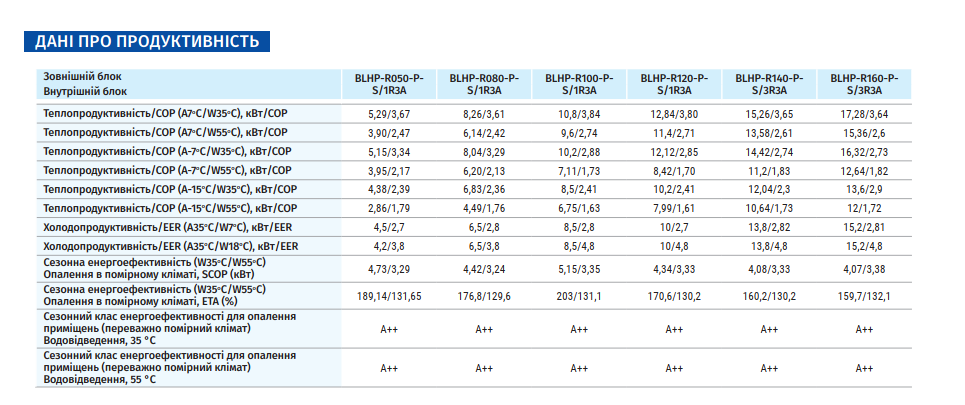Click the BLHP-R160-P-S/3R3A column header

tap(864, 83)
